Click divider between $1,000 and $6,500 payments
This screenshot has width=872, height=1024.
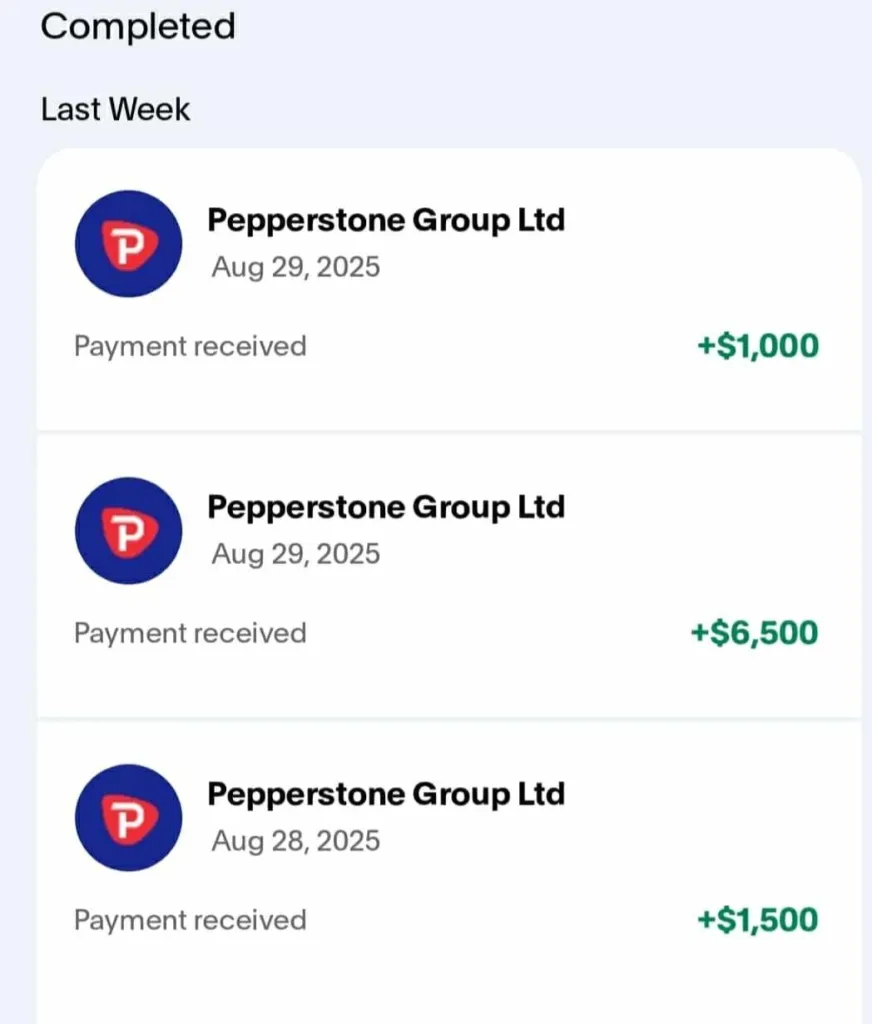(x=449, y=432)
